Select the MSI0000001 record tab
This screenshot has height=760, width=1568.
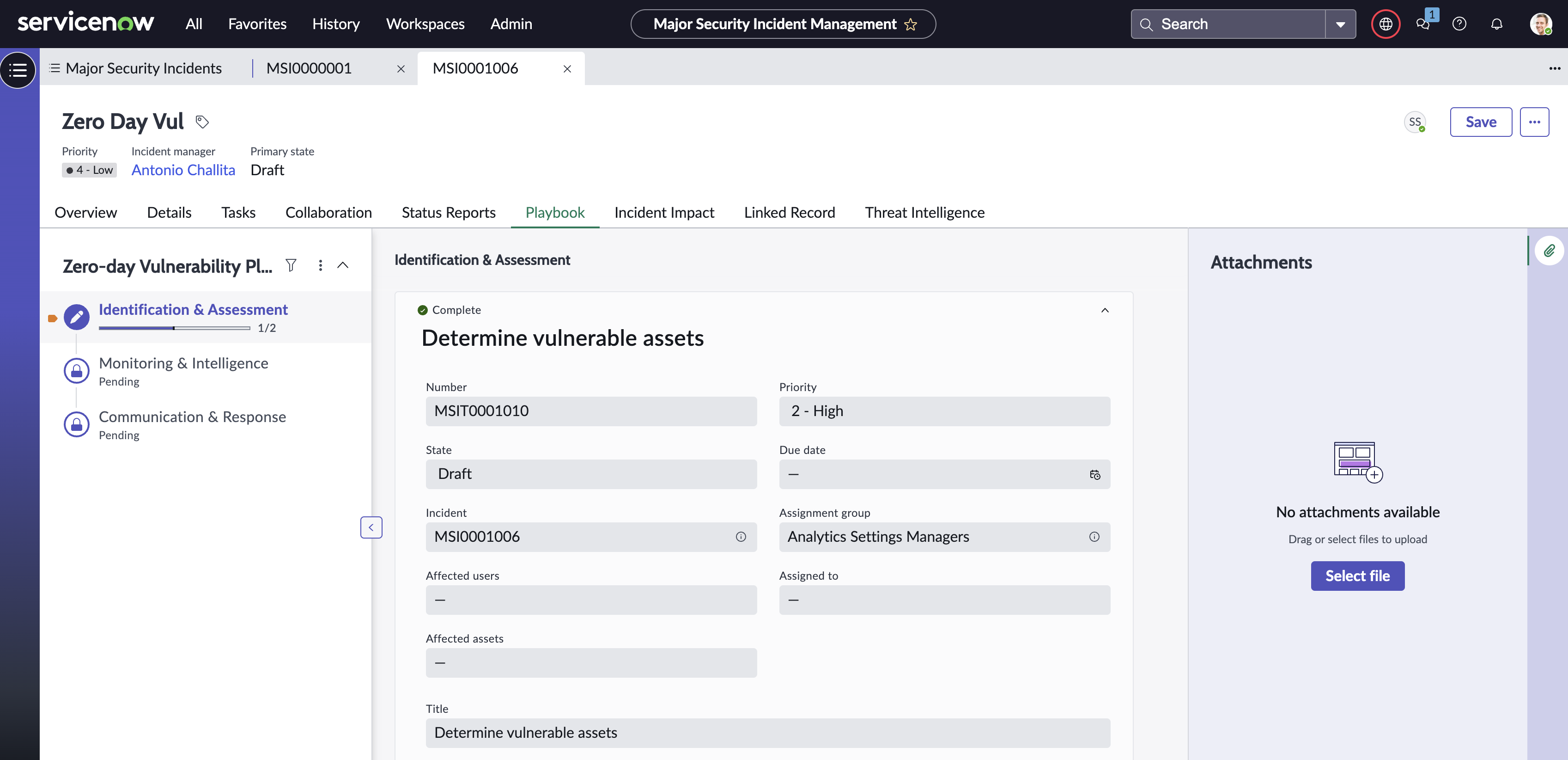click(x=309, y=68)
